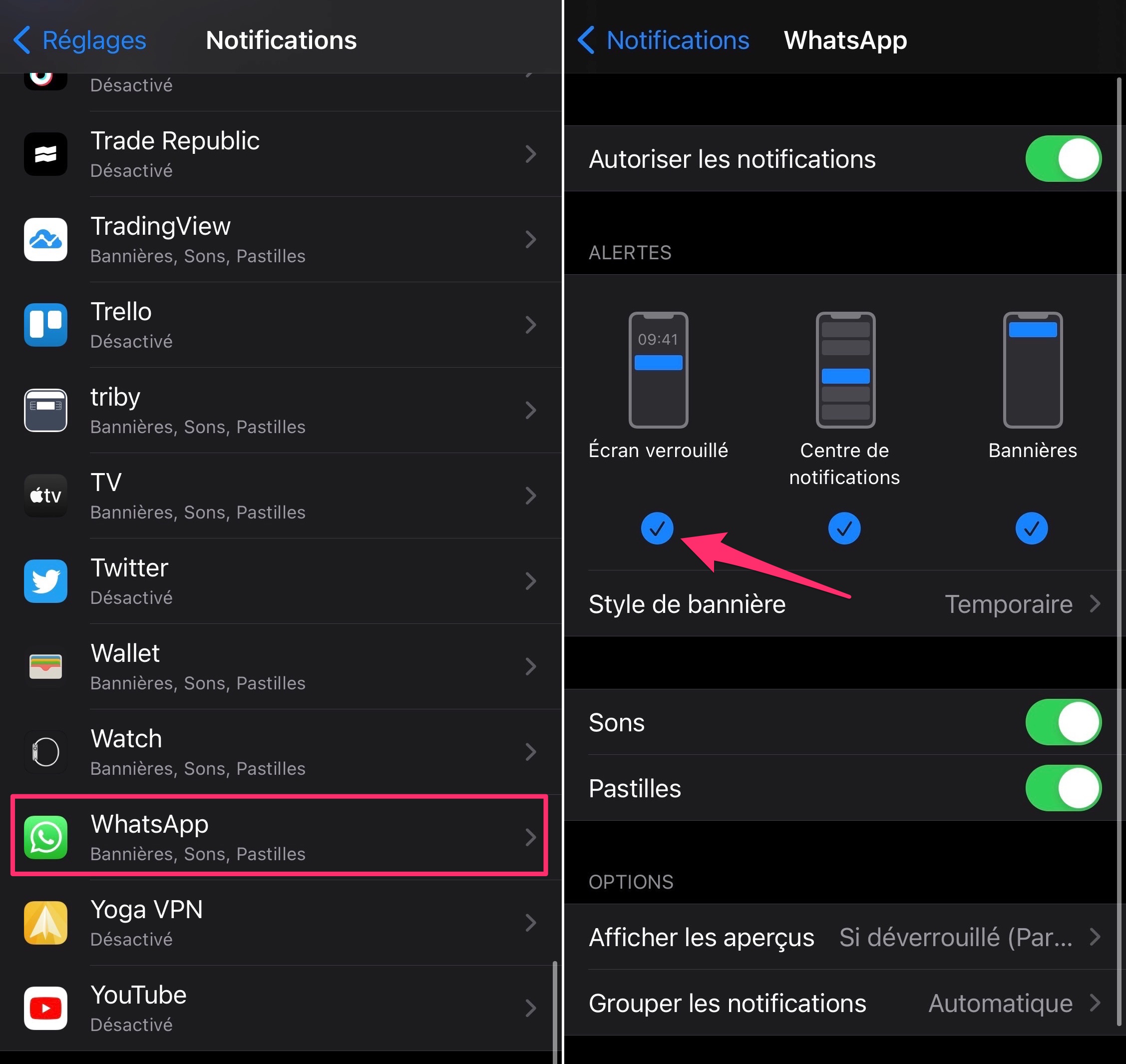Tap the Style de bannière label
This screenshot has height=1064, width=1126.
(x=687, y=604)
